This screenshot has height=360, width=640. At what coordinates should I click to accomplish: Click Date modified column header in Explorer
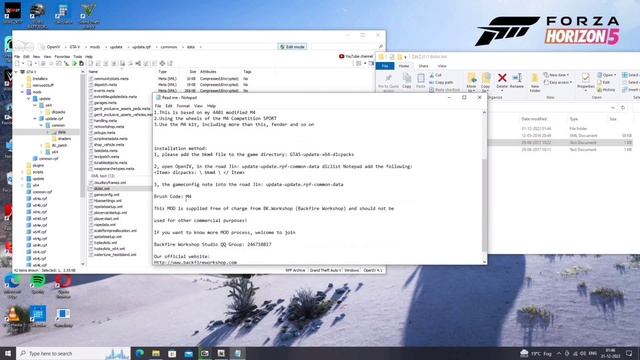(533, 119)
